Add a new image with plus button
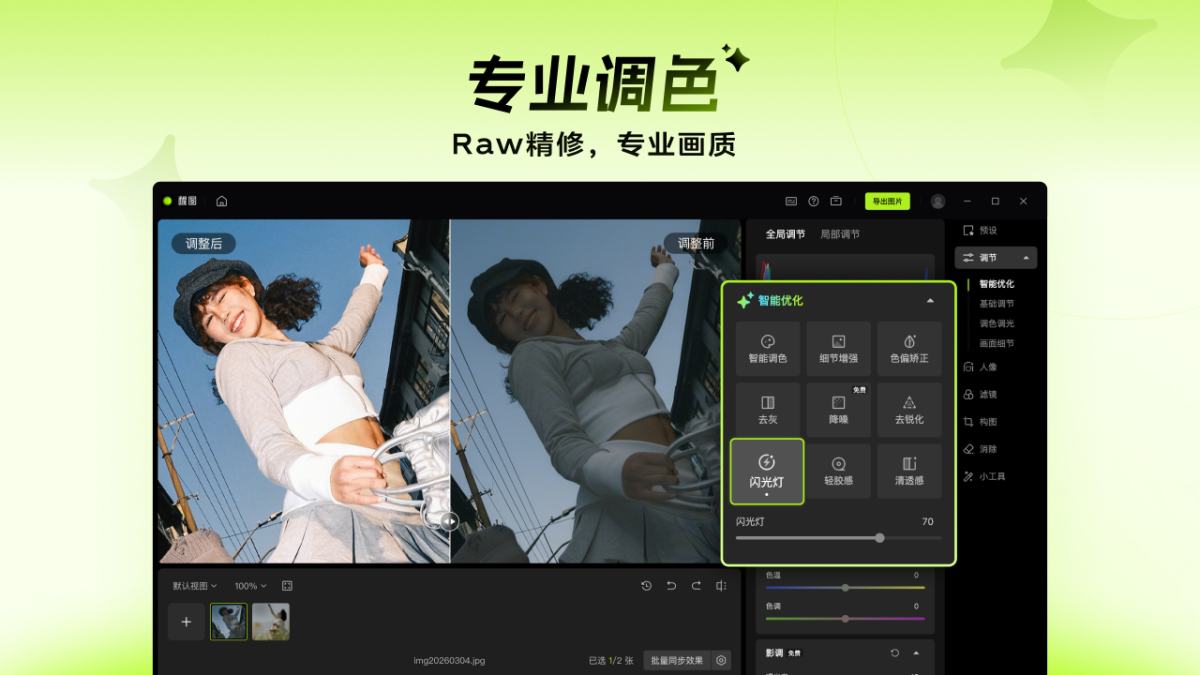 click(186, 622)
